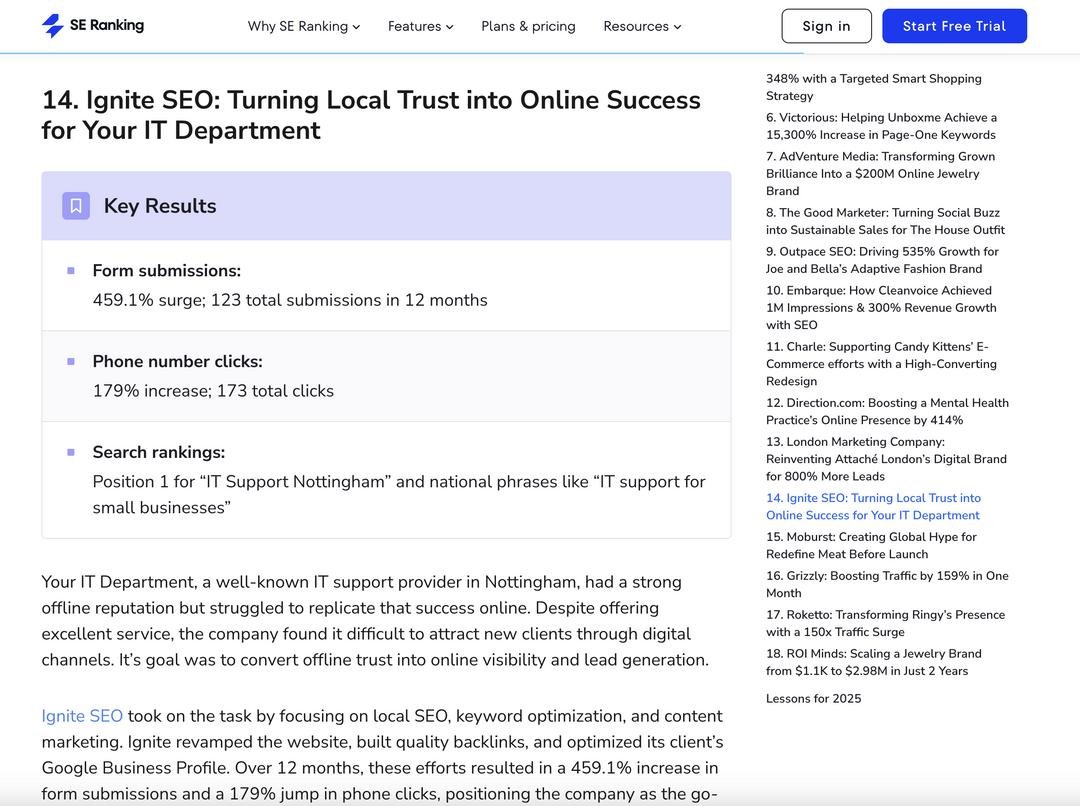Jump to 13. London Marketing Company section
Viewport: 1080px width, 806px height.
(886, 459)
